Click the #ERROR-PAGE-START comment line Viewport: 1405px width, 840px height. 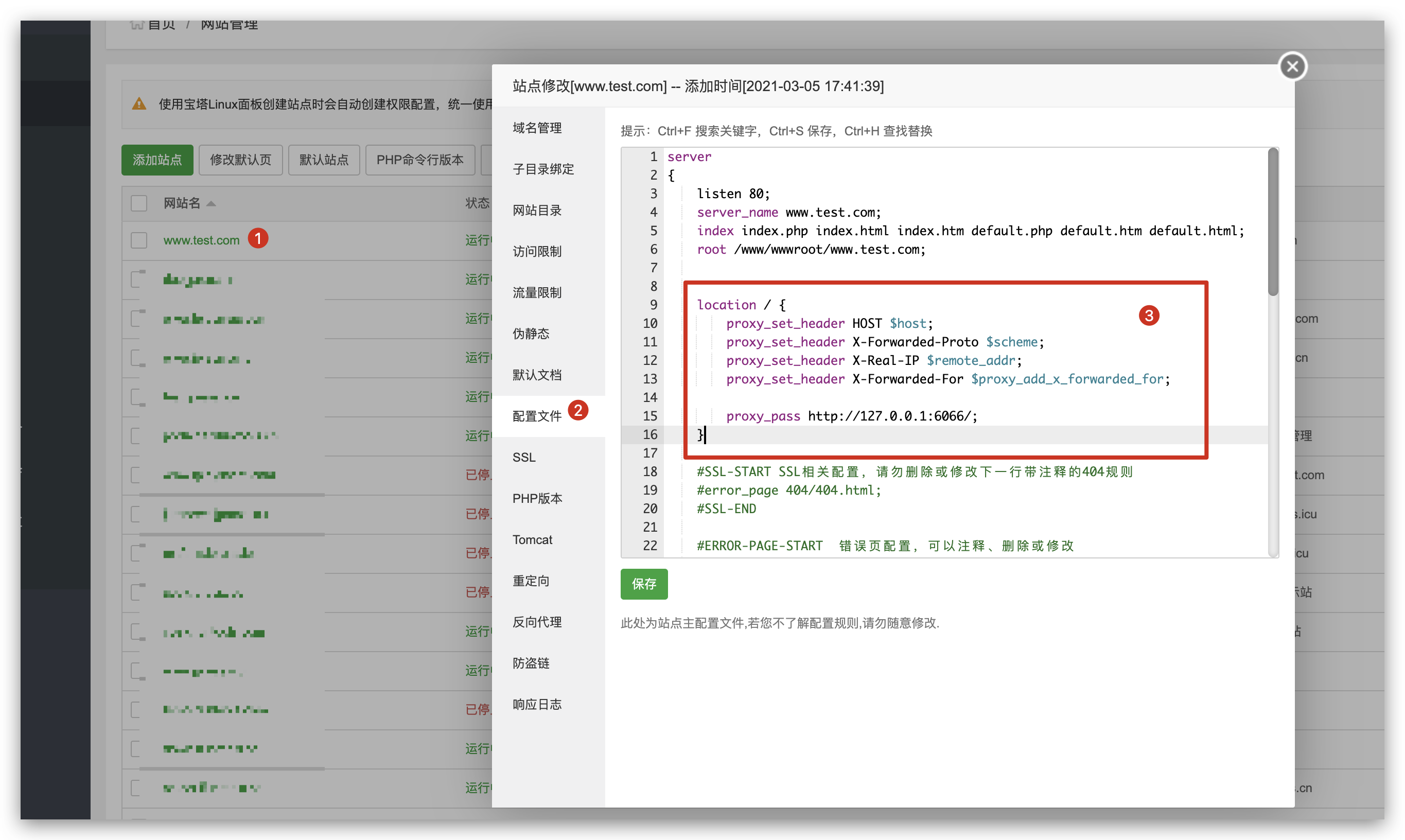[885, 546]
